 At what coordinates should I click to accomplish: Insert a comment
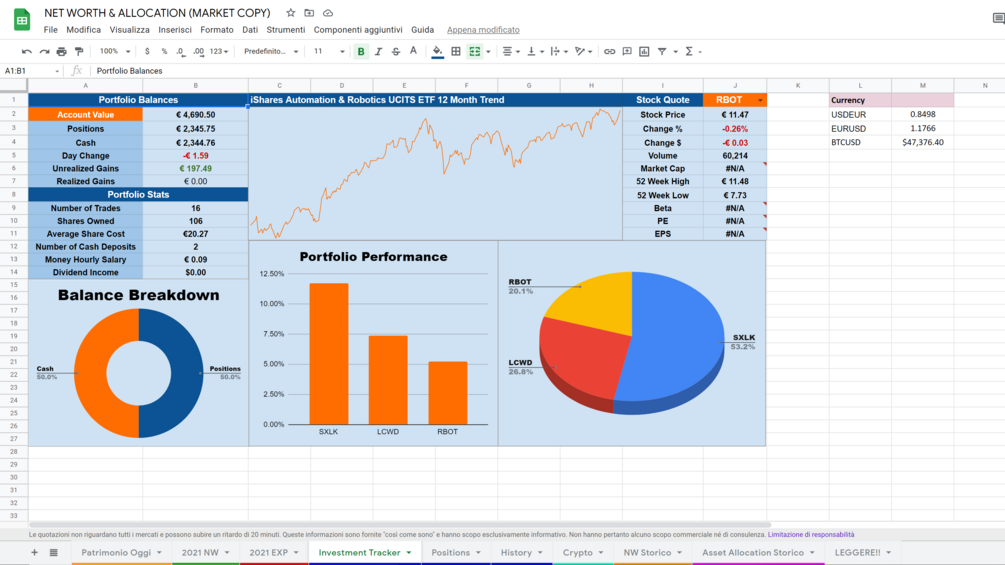pyautogui.click(x=627, y=51)
